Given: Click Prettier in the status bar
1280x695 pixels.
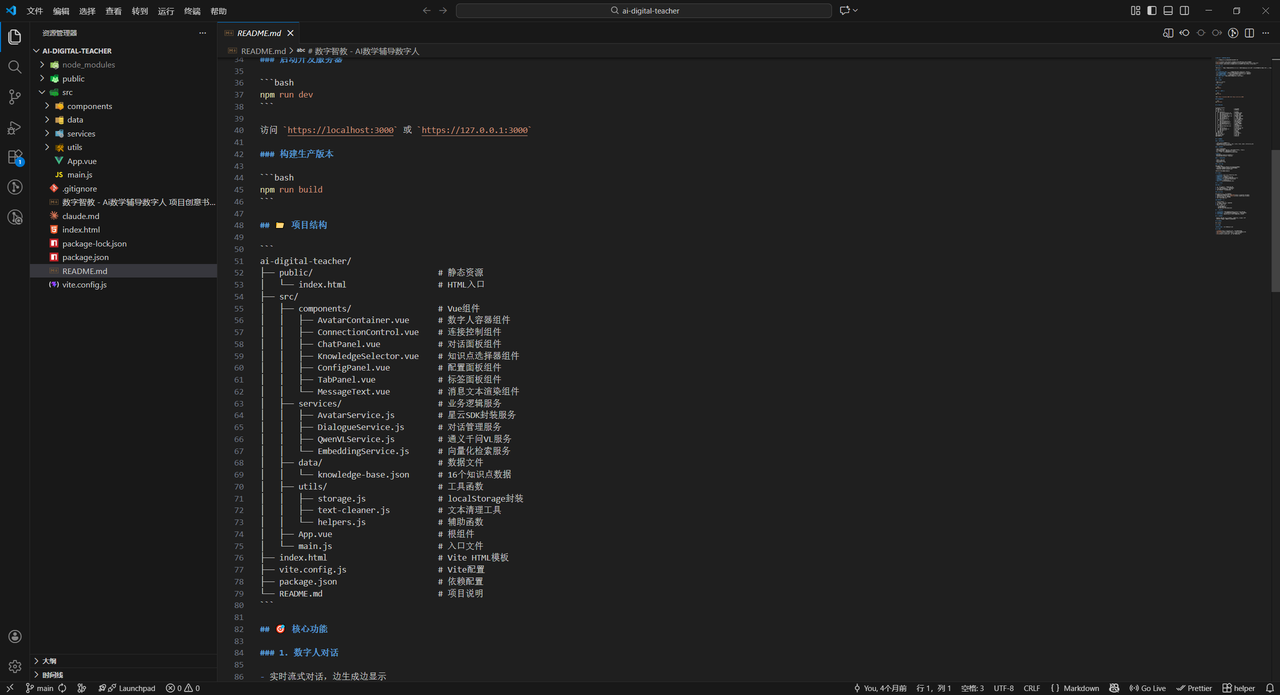Looking at the screenshot, I should point(1194,688).
